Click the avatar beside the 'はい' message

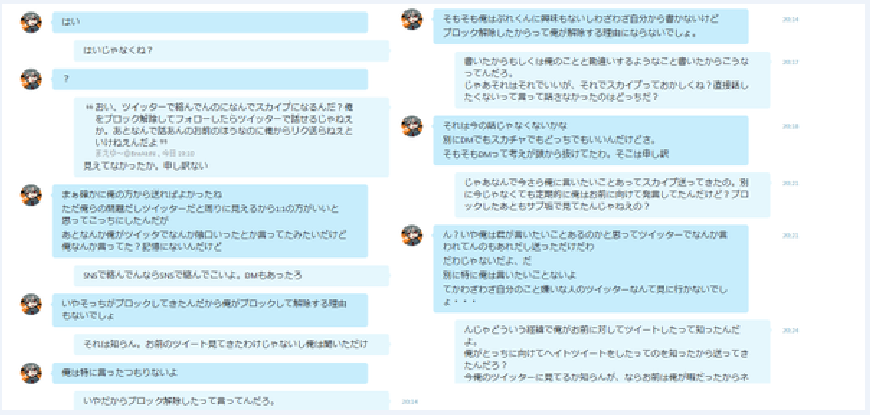coord(31,22)
